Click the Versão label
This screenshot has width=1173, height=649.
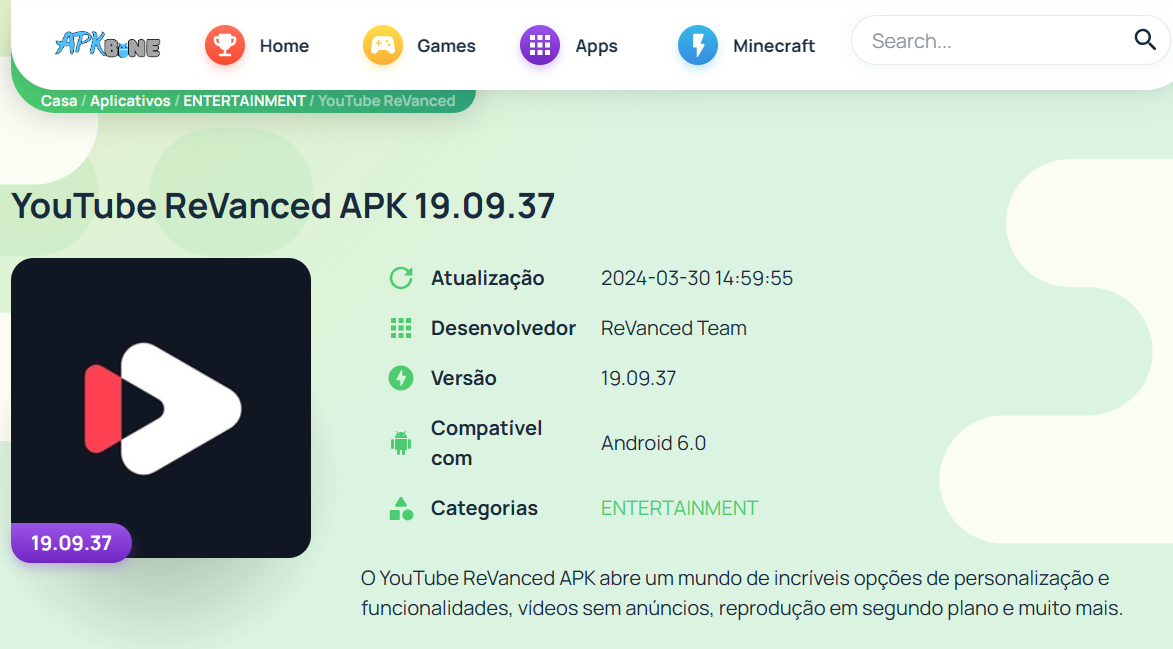pyautogui.click(x=463, y=378)
